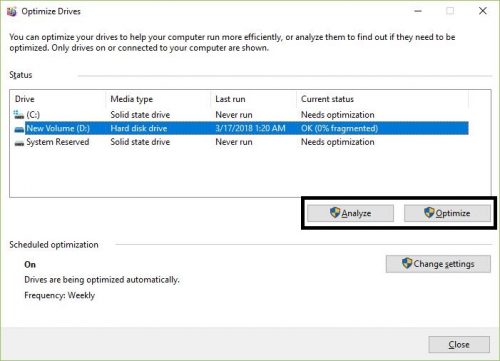Click "Solid state drive" in the (C:) row
This screenshot has height=361, width=500.
pos(140,115)
